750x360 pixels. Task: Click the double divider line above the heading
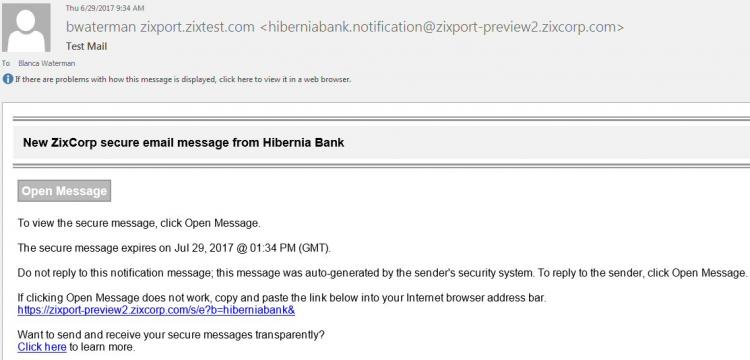(381, 119)
